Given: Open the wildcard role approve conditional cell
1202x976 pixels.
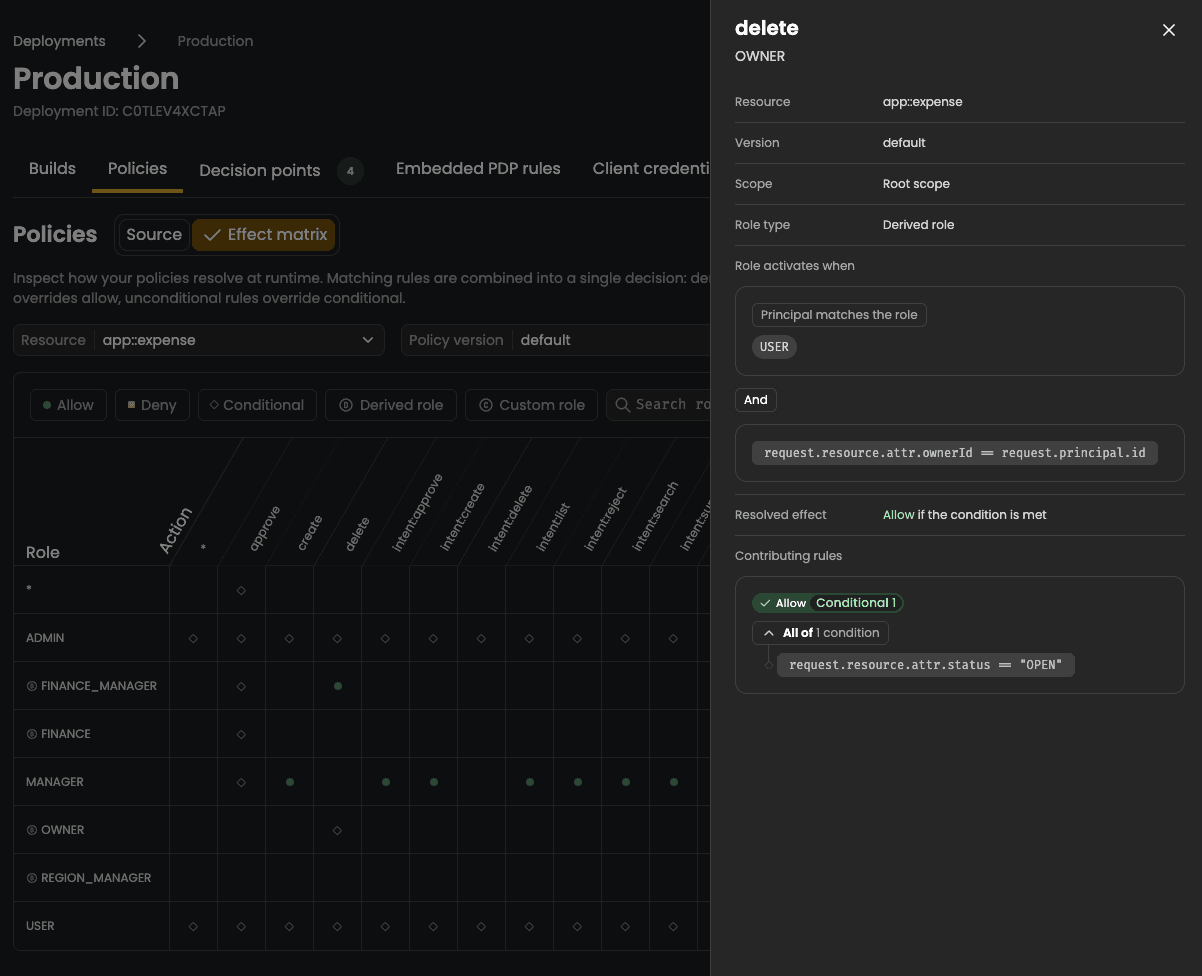Looking at the screenshot, I should pos(241,590).
